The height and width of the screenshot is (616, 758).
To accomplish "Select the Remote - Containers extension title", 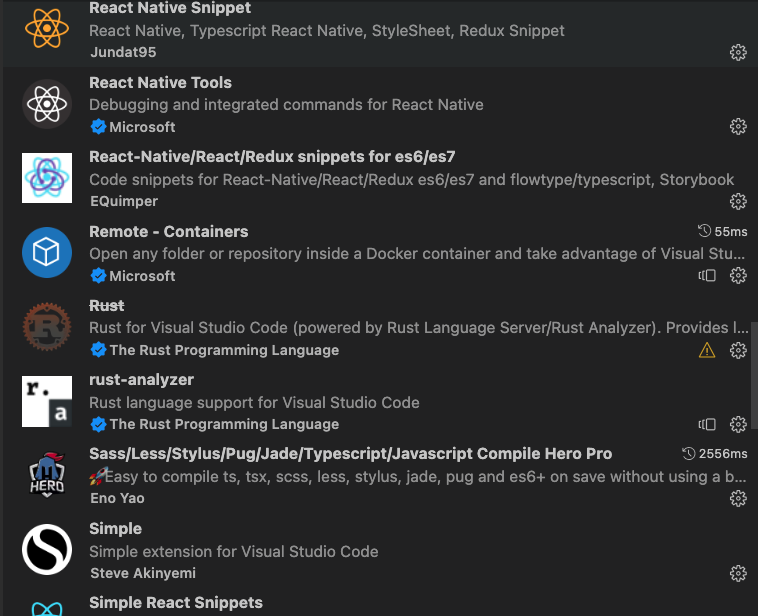I will 169,232.
